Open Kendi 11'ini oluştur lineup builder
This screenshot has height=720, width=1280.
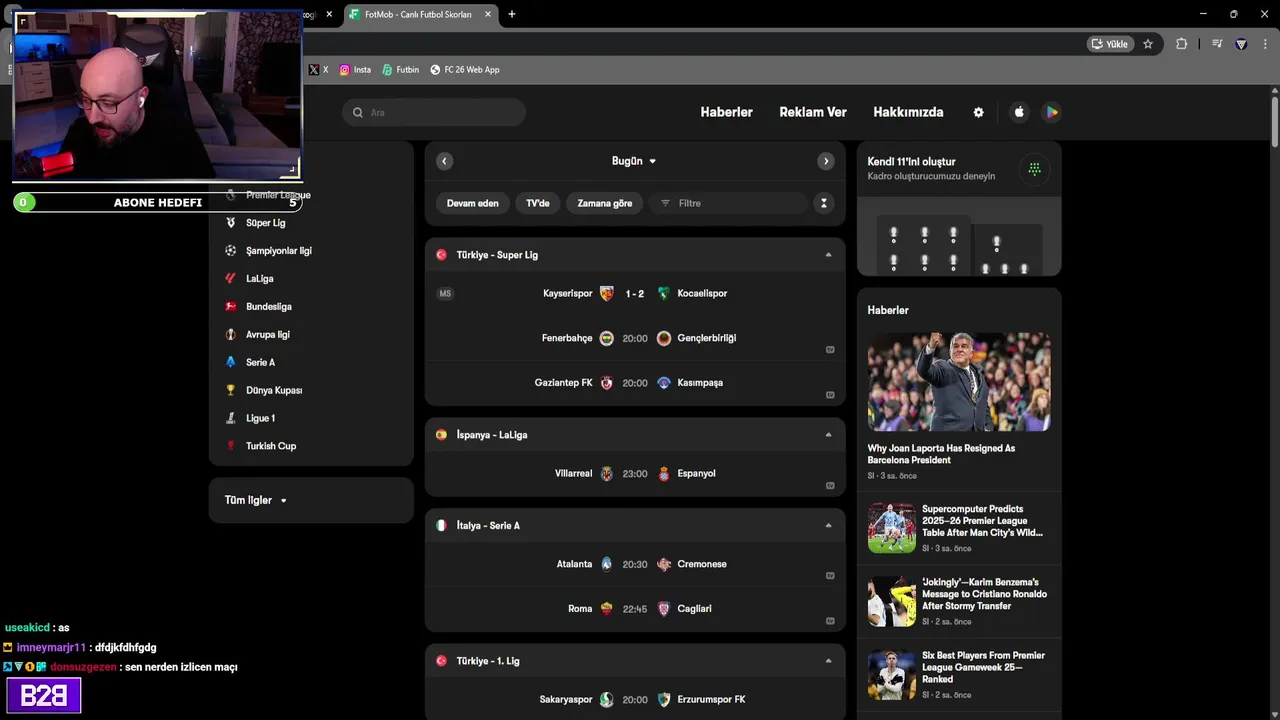(x=959, y=209)
